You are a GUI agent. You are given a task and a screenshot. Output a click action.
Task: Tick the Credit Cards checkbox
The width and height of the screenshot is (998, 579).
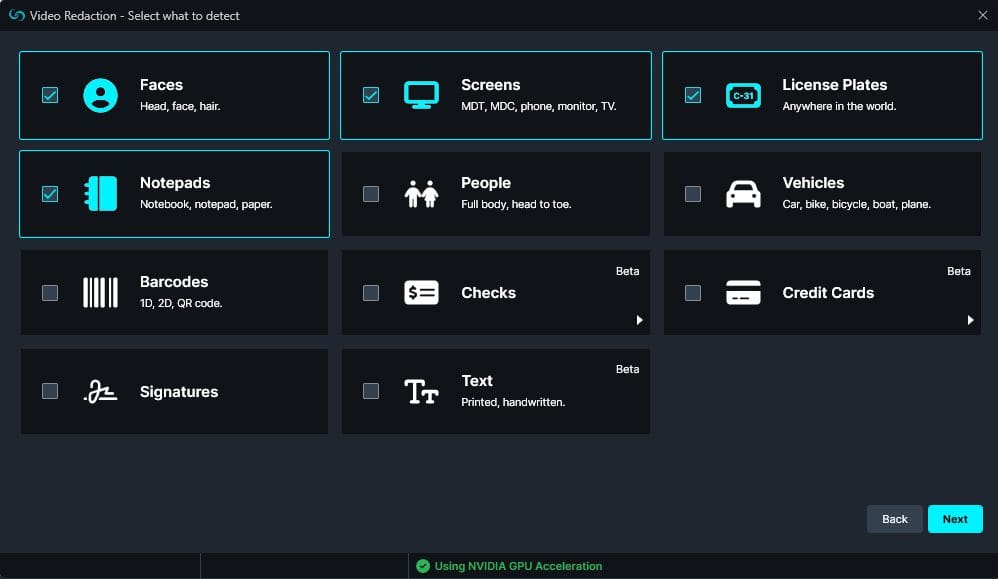[x=692, y=293]
